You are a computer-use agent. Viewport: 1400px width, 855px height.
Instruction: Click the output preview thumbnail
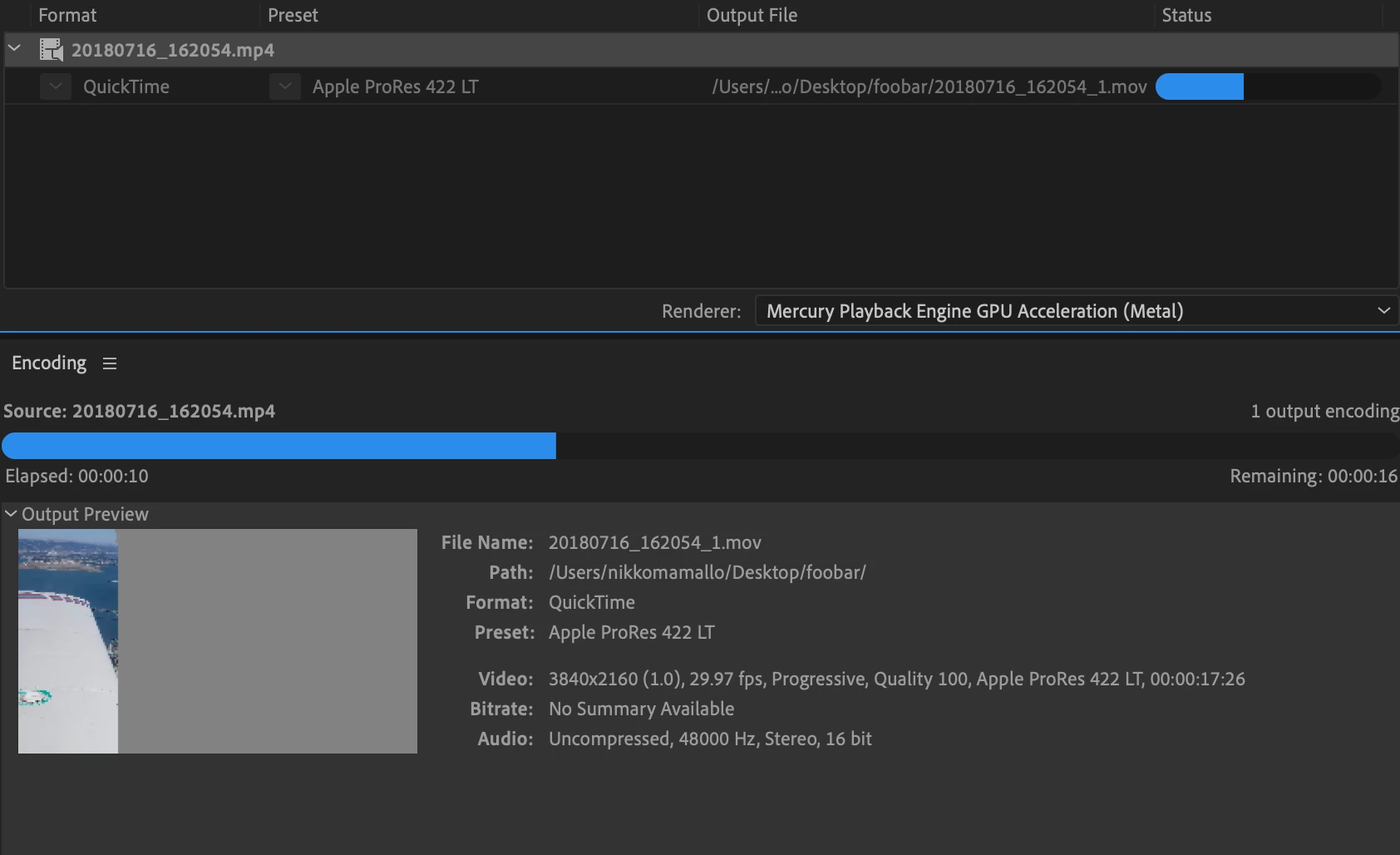click(218, 641)
